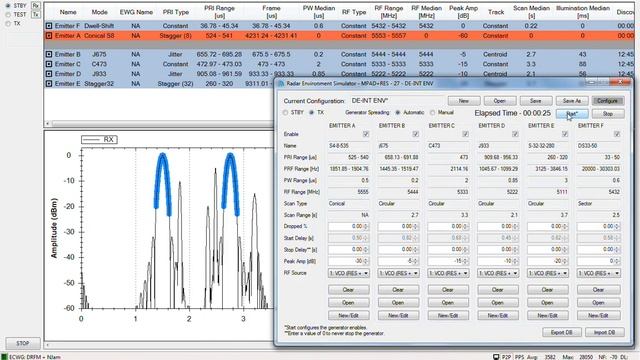Toggle Enable checkbox for Emitter D
Image resolution: width=640 pixels, height=360 pixels.
(515, 134)
